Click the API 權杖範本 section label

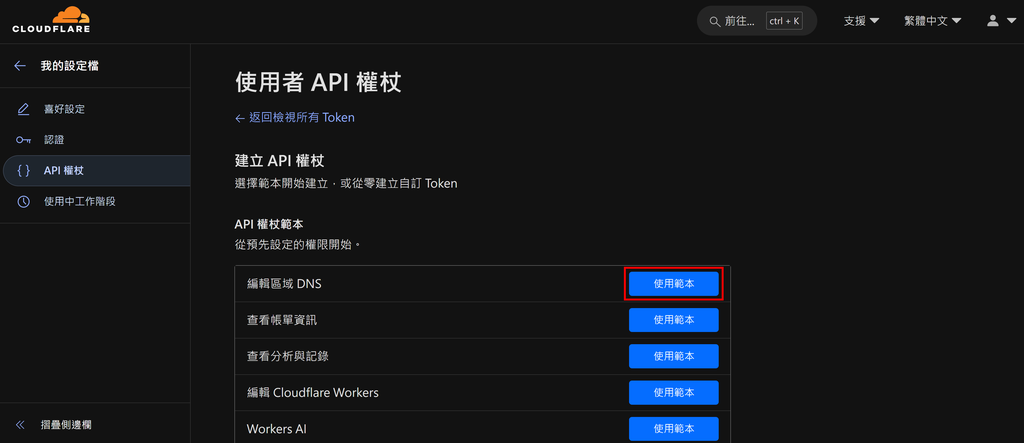click(268, 224)
